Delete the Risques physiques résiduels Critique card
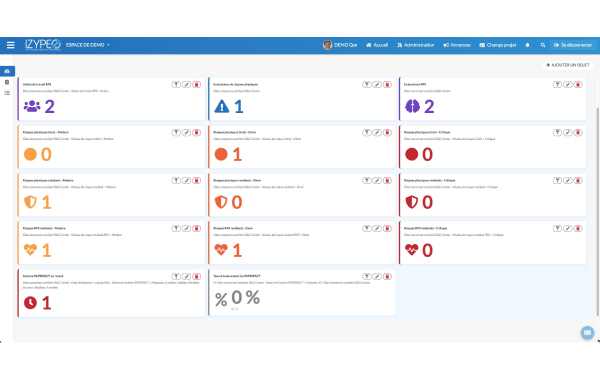This screenshot has height=380, width=600. pos(578,181)
